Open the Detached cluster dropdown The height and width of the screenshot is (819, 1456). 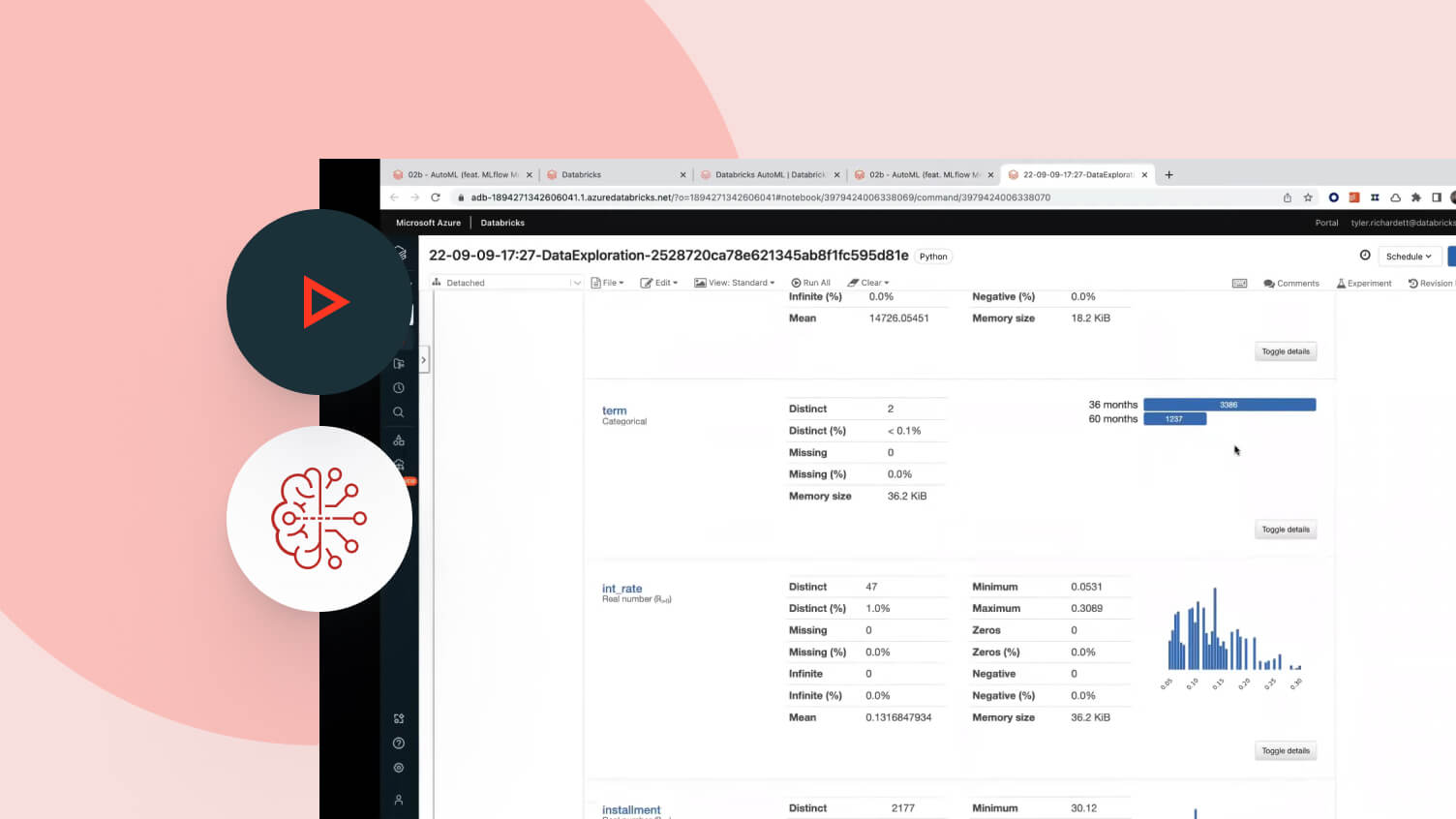click(506, 283)
